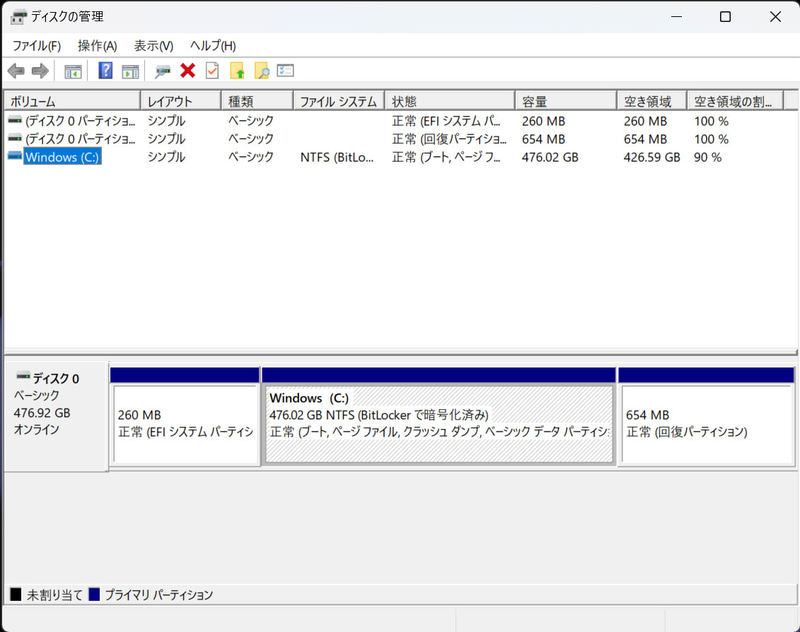Viewport: 800px width, 632px height.
Task: Click the back navigation arrow
Action: pos(15,70)
